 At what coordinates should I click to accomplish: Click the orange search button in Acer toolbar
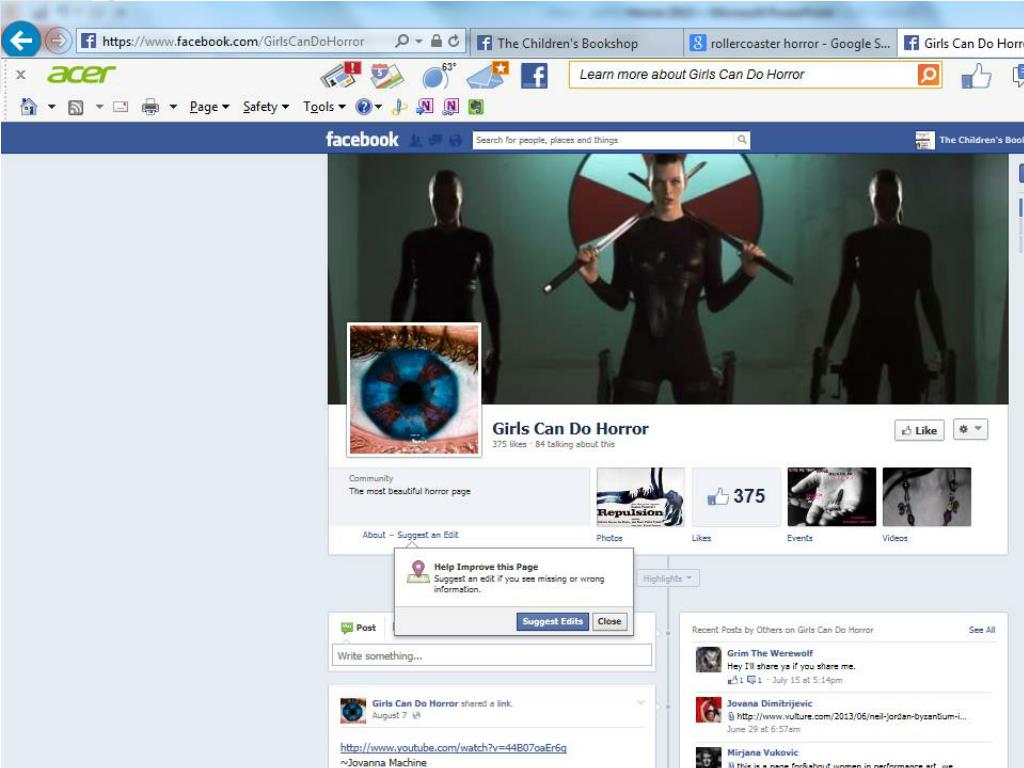(x=929, y=74)
